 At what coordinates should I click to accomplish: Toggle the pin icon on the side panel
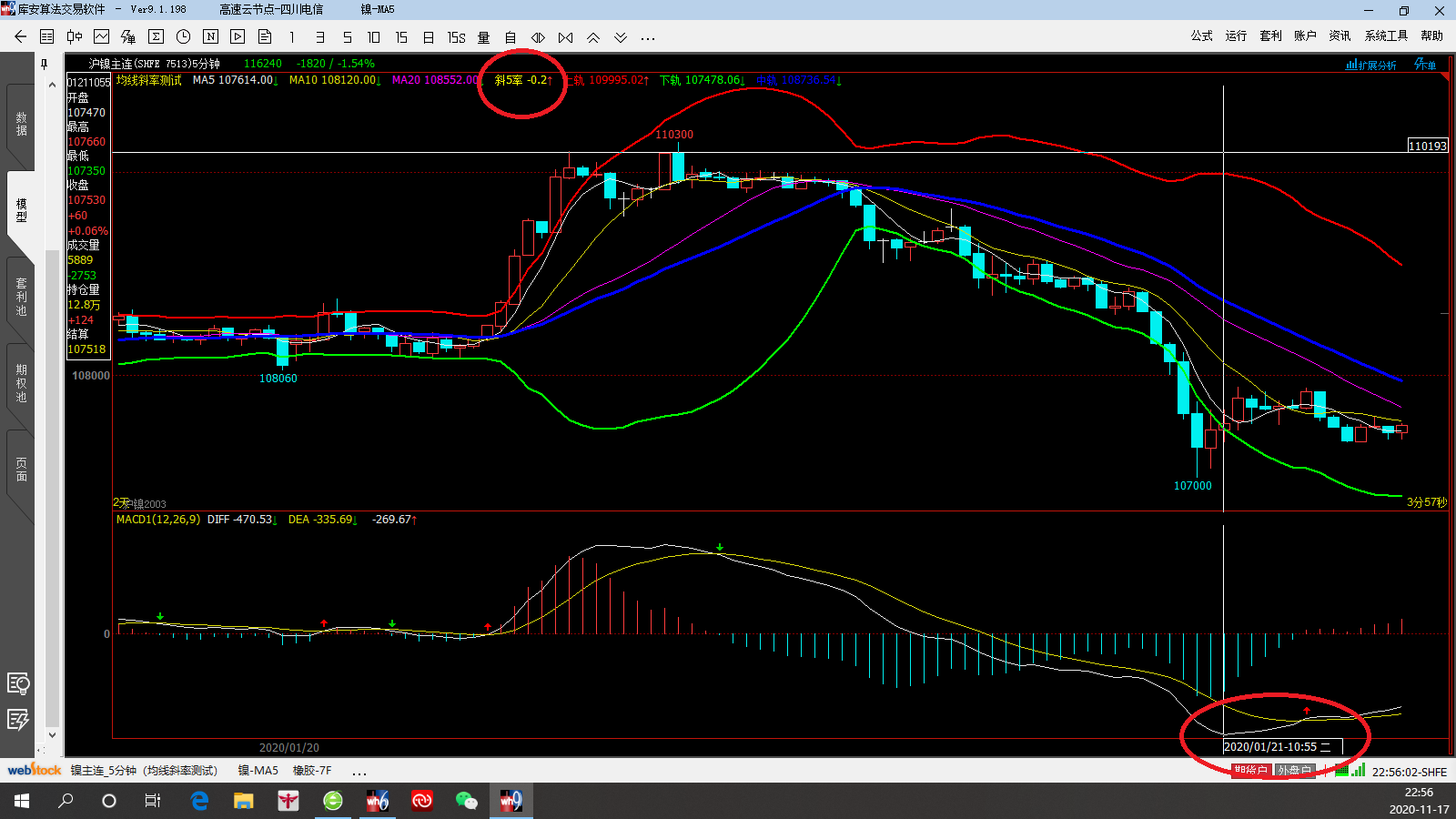click(44, 64)
